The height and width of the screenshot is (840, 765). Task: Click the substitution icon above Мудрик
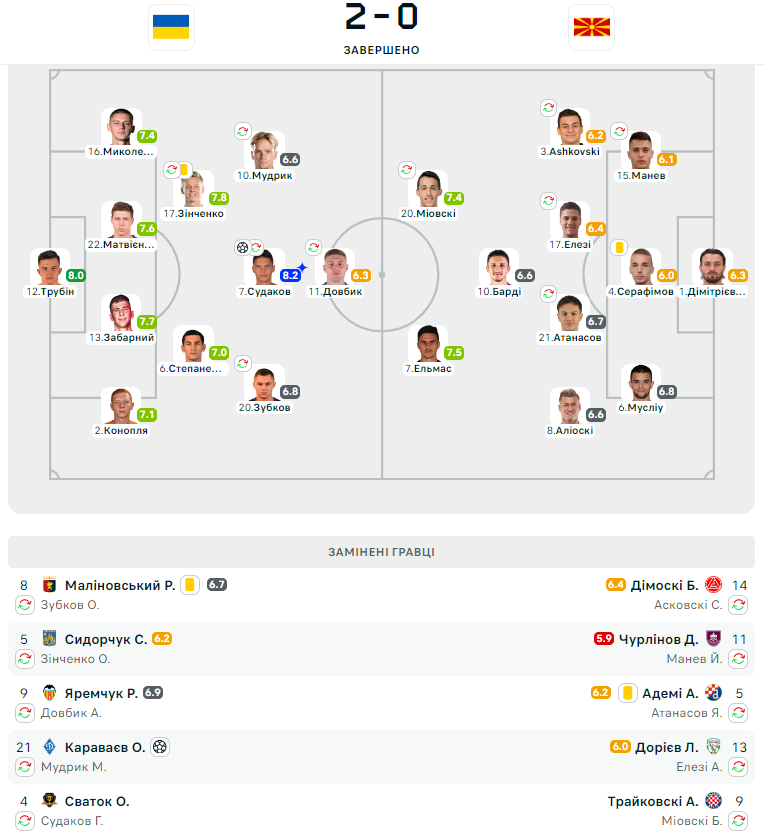click(x=243, y=131)
